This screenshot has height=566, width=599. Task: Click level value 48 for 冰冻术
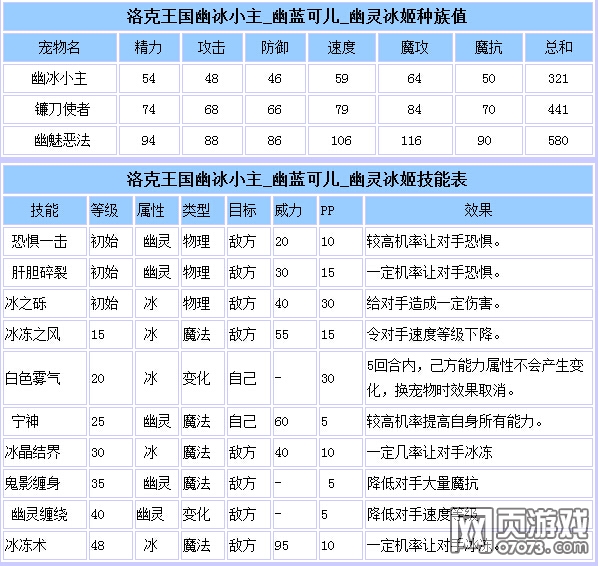(98, 545)
